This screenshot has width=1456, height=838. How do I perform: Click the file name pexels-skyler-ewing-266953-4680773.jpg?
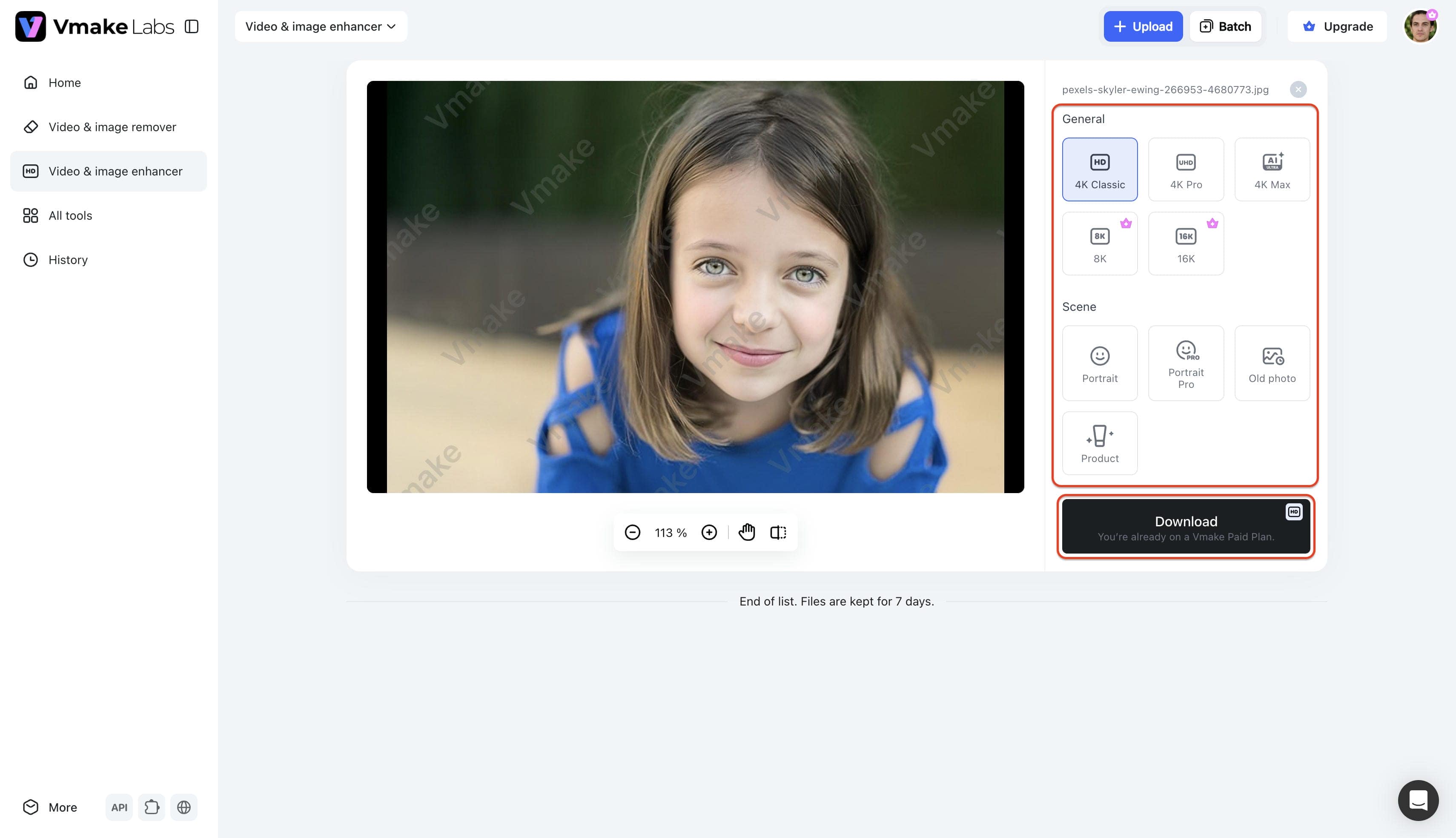coord(1165,90)
